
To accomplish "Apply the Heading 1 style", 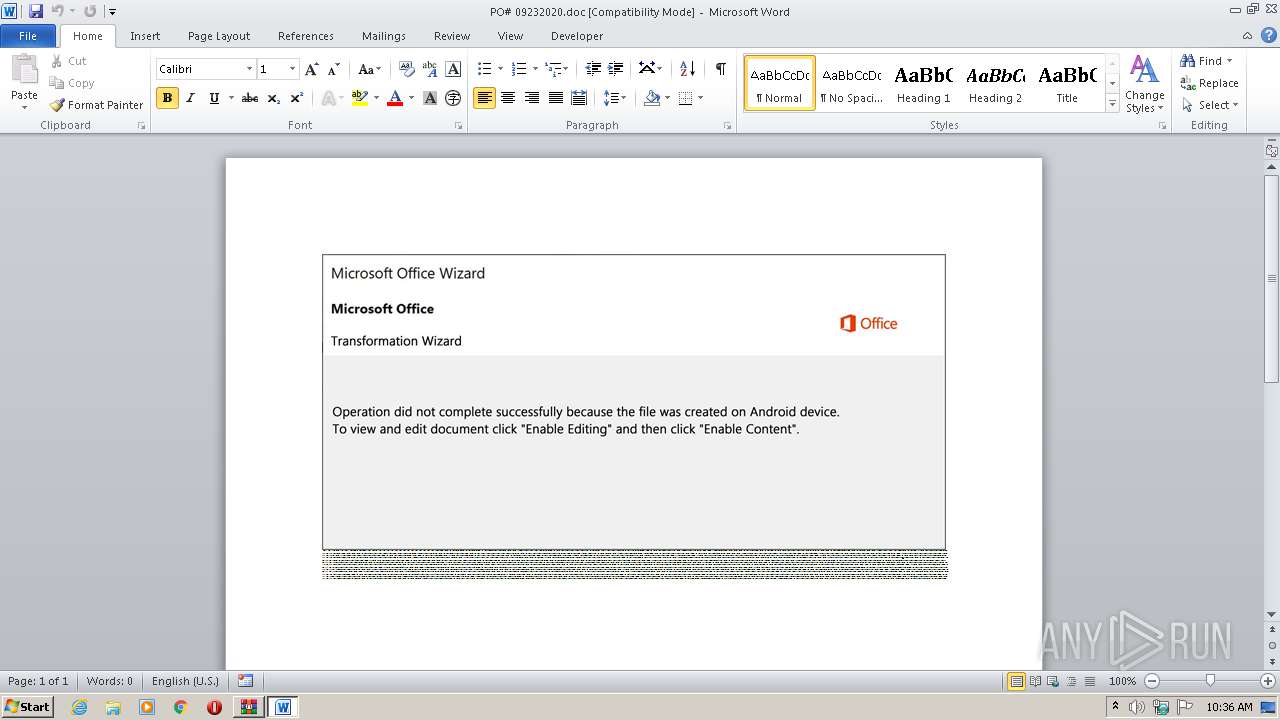I will point(923,83).
